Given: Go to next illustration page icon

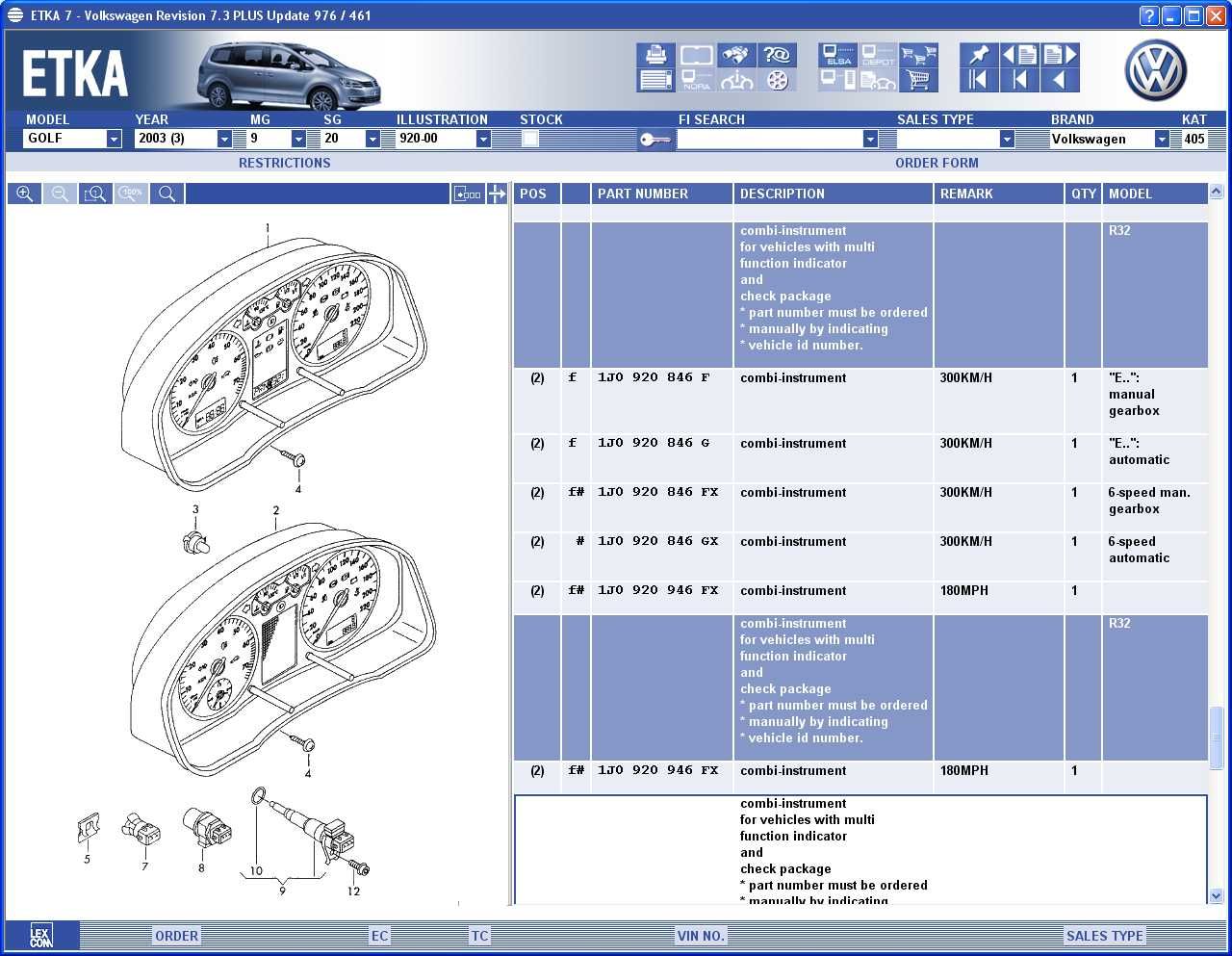Looking at the screenshot, I should (x=1059, y=55).
